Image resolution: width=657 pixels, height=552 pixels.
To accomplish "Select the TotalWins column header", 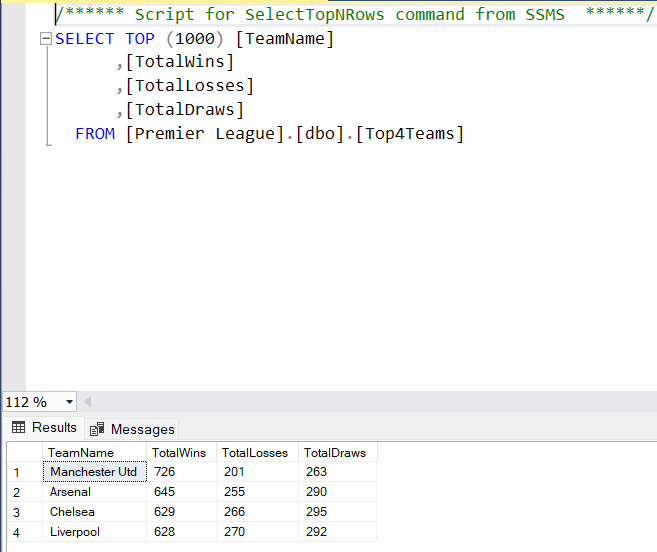I will coord(178,453).
